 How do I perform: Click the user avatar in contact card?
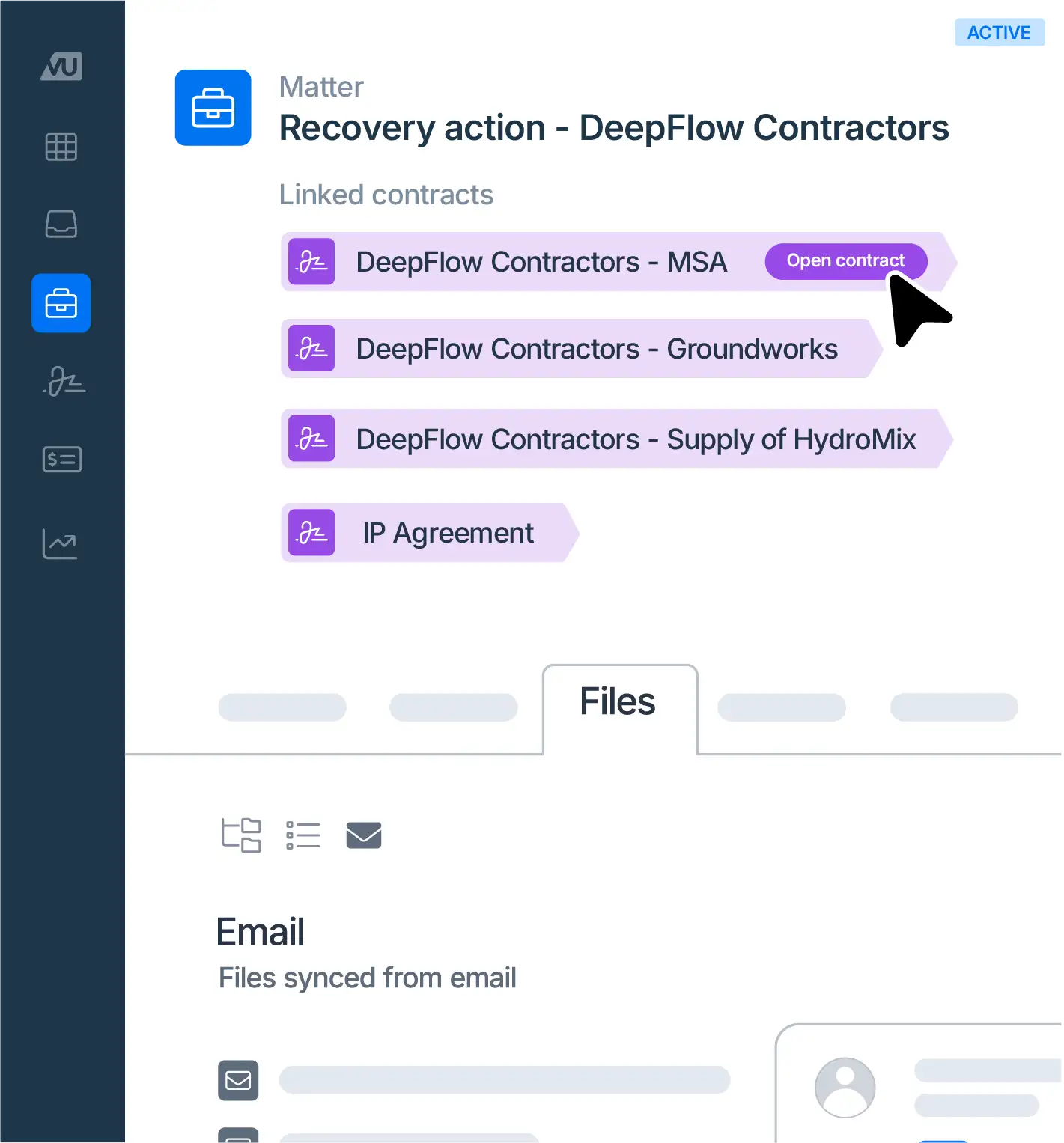tap(845, 1087)
